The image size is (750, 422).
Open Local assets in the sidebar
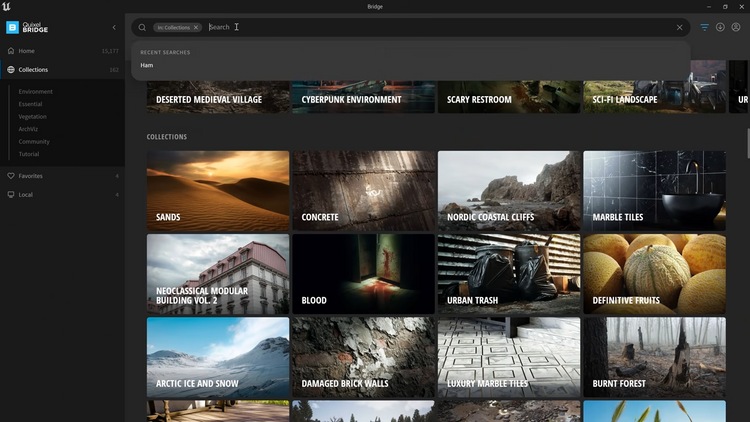click(x=62, y=195)
